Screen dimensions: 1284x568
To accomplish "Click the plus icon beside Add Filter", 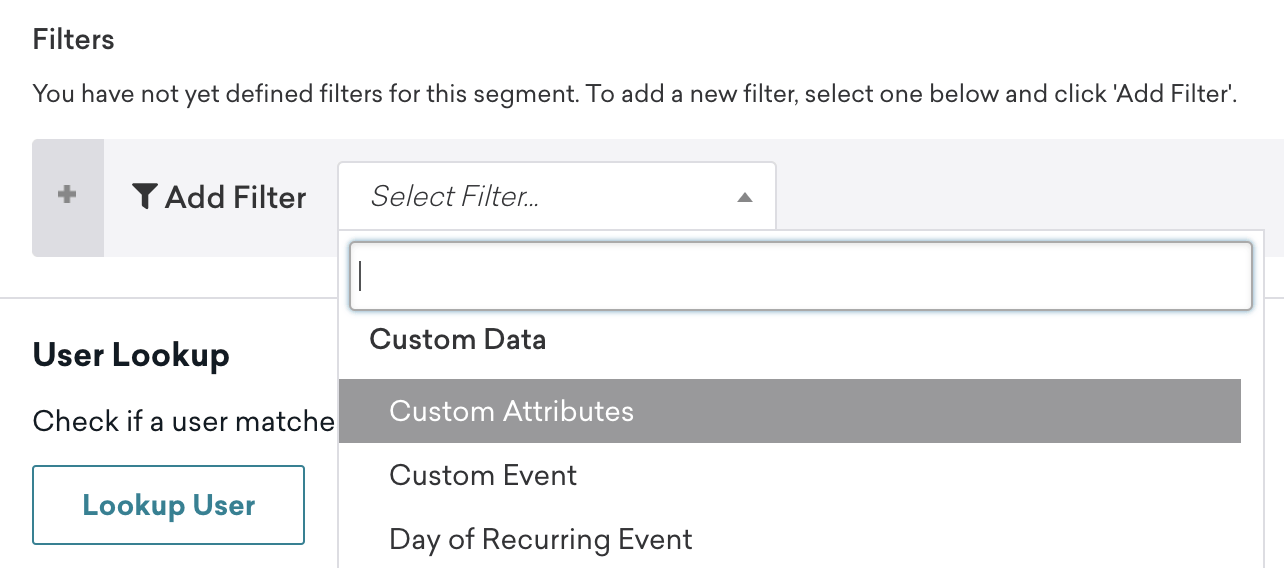I will (x=68, y=196).
